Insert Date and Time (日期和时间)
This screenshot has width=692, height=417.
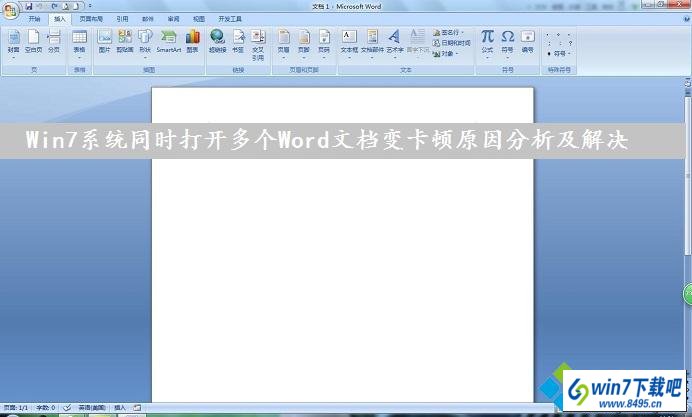[x=451, y=43]
